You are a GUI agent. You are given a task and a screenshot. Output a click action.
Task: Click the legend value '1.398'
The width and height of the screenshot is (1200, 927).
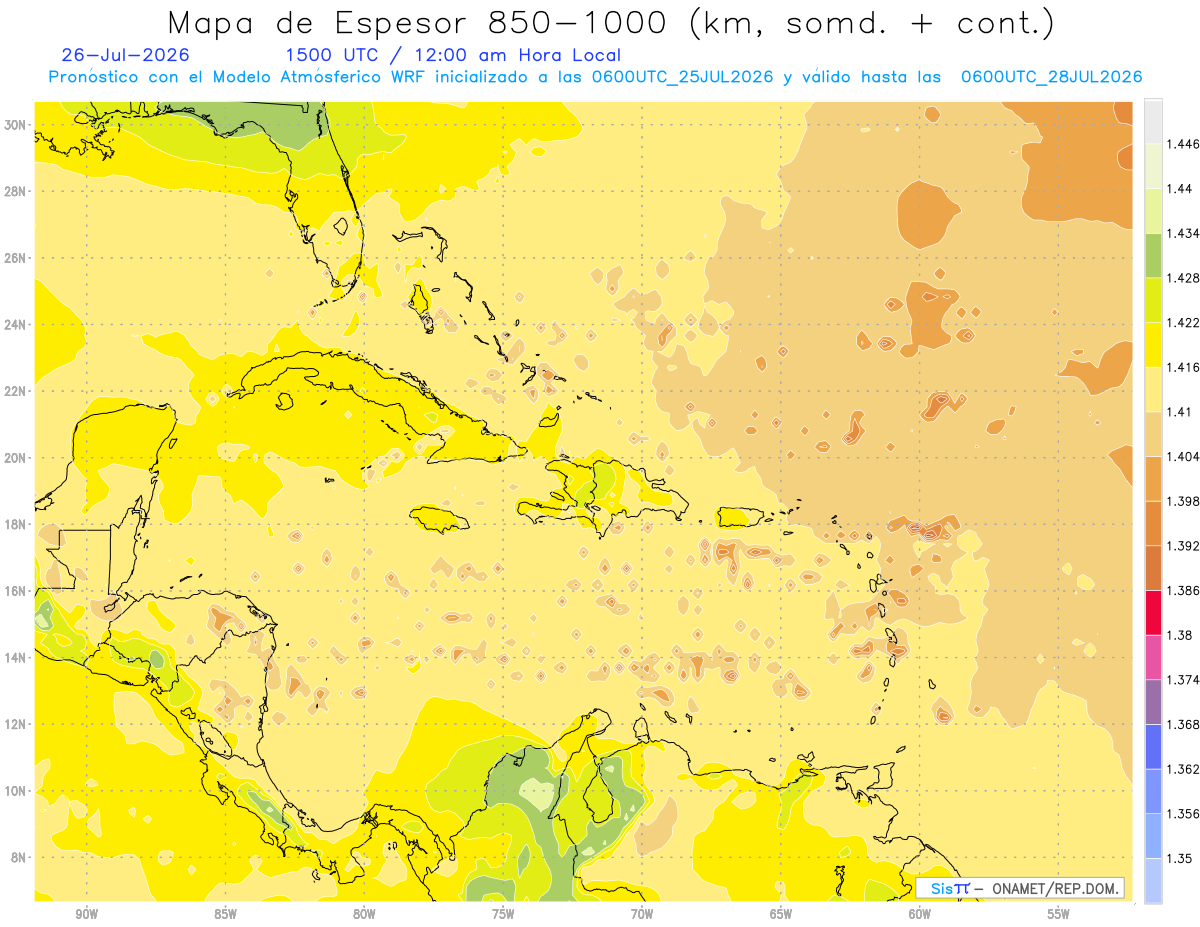[x=1183, y=501]
